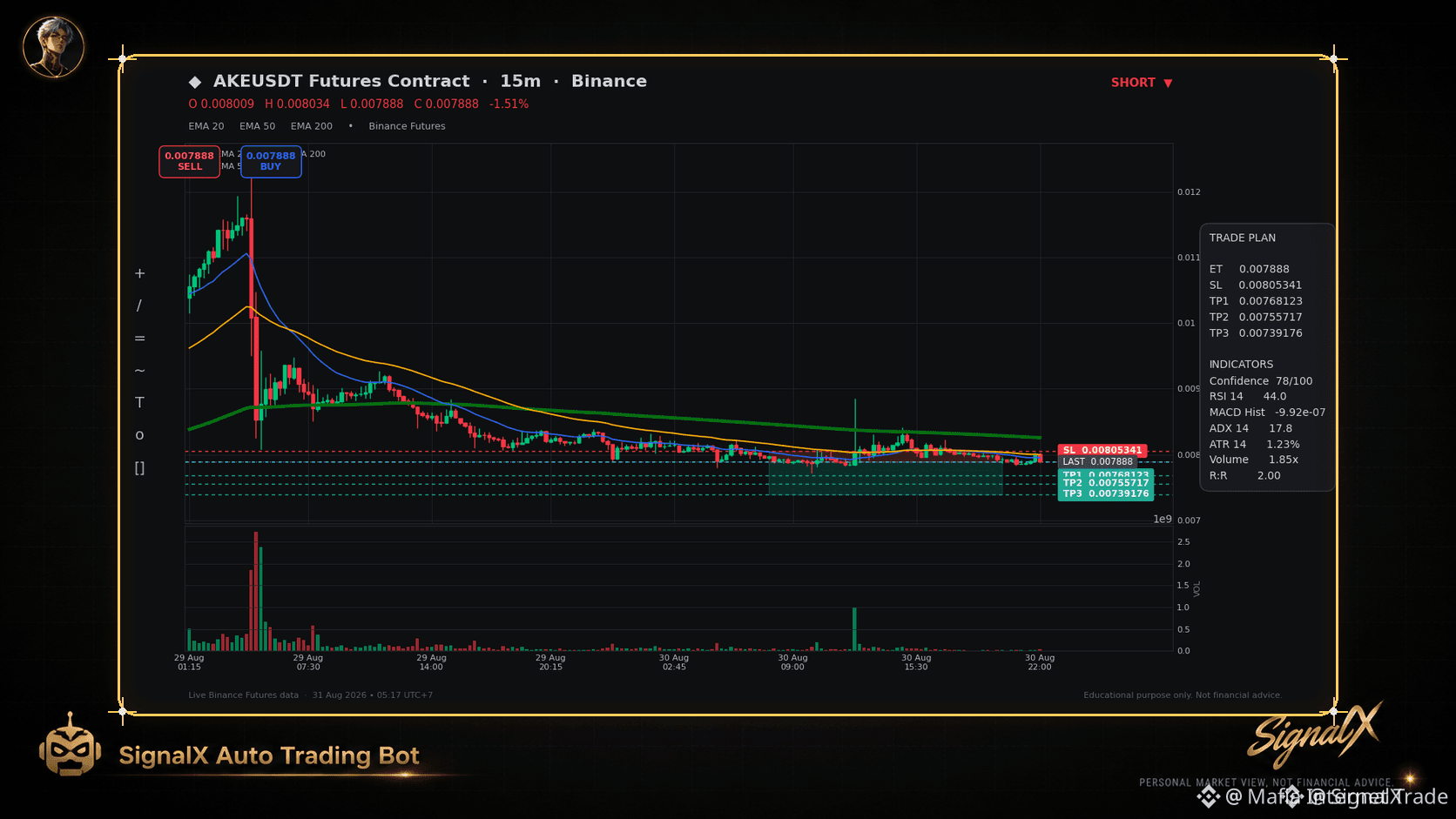Click the ATR 14 value 1.23%
This screenshot has height=819, width=1456.
pyautogui.click(x=1283, y=444)
